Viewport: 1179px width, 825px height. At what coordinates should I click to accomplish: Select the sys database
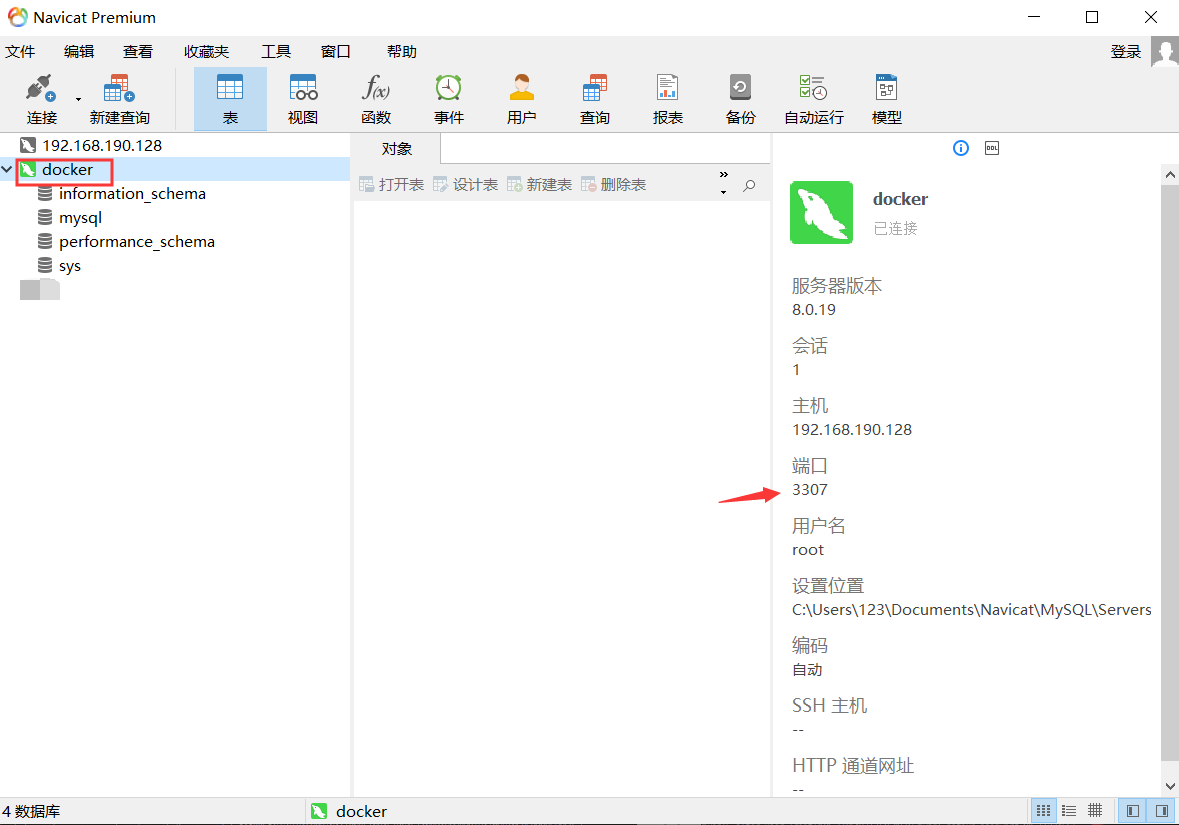pos(69,265)
